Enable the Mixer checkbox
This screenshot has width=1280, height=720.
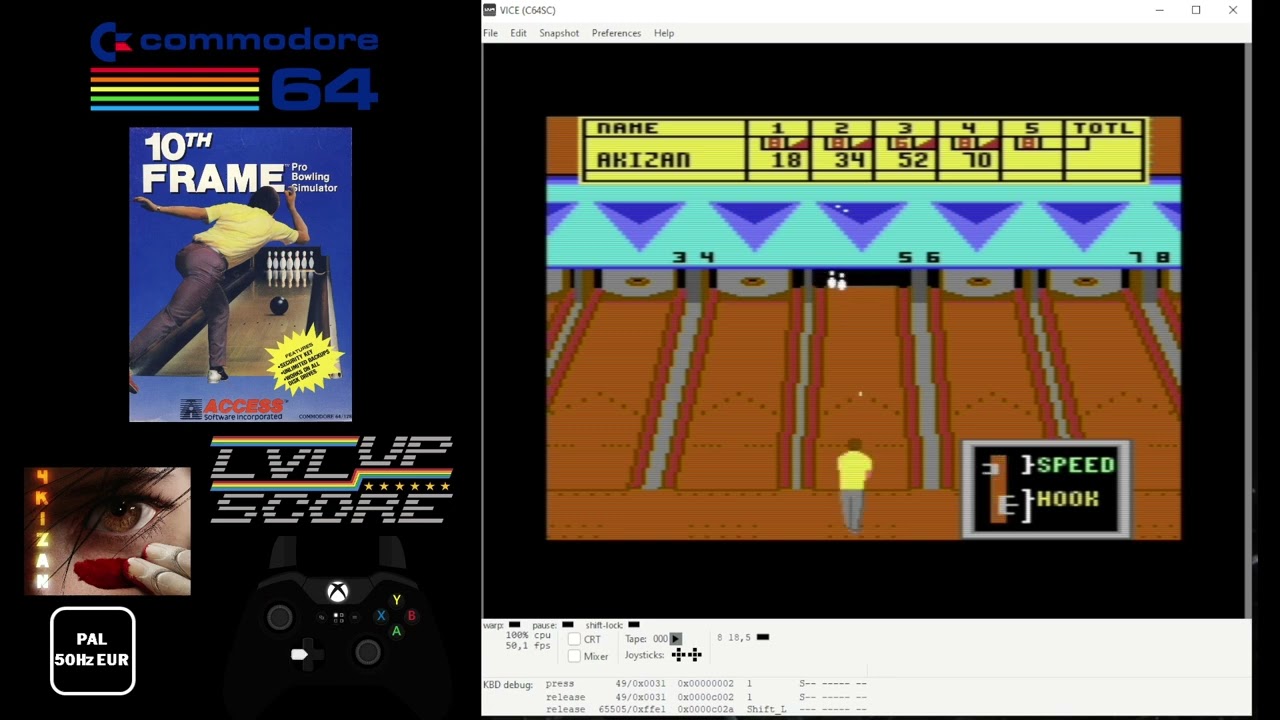(574, 656)
